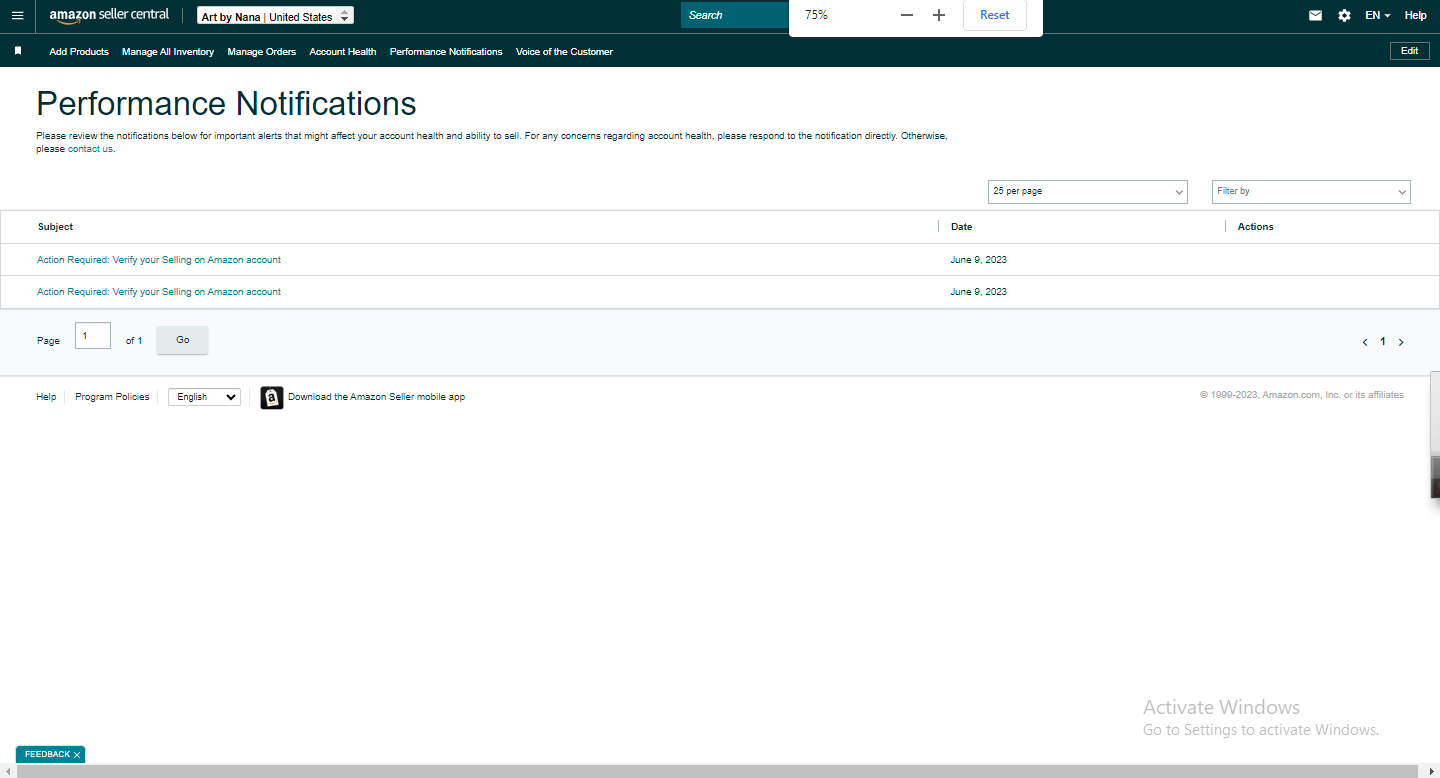The width and height of the screenshot is (1440, 778).
Task: Click the Help link in the top header
Action: tap(1415, 15)
